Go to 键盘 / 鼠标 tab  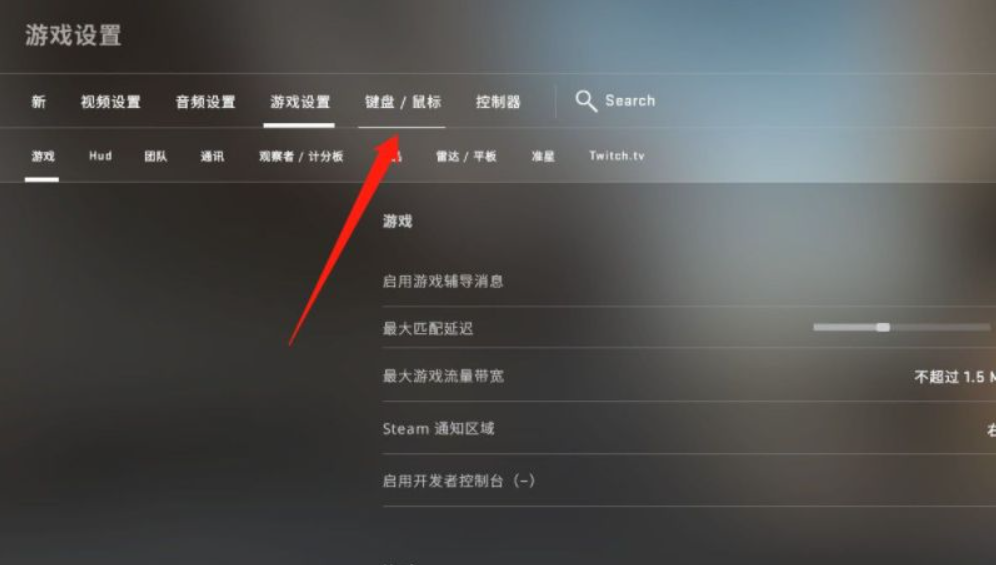click(403, 102)
